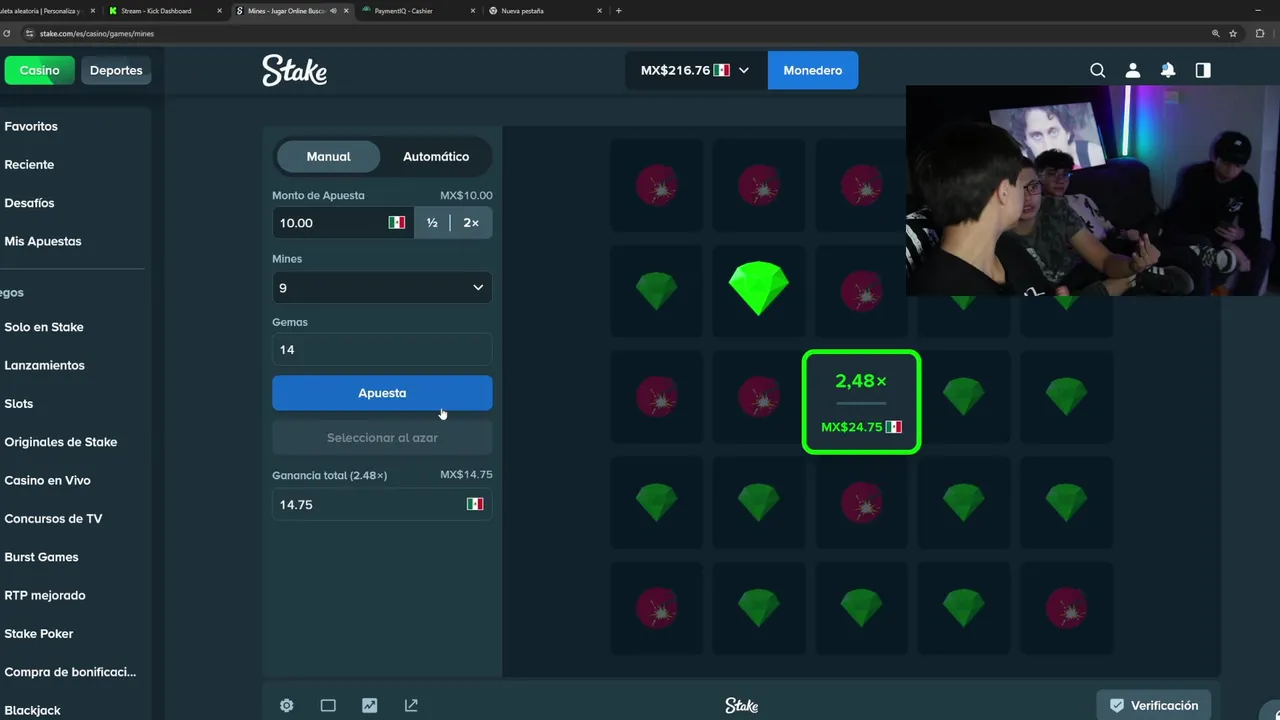This screenshot has height=720, width=1280.
Task: Open game settings gear icon
Action: pyautogui.click(x=287, y=705)
